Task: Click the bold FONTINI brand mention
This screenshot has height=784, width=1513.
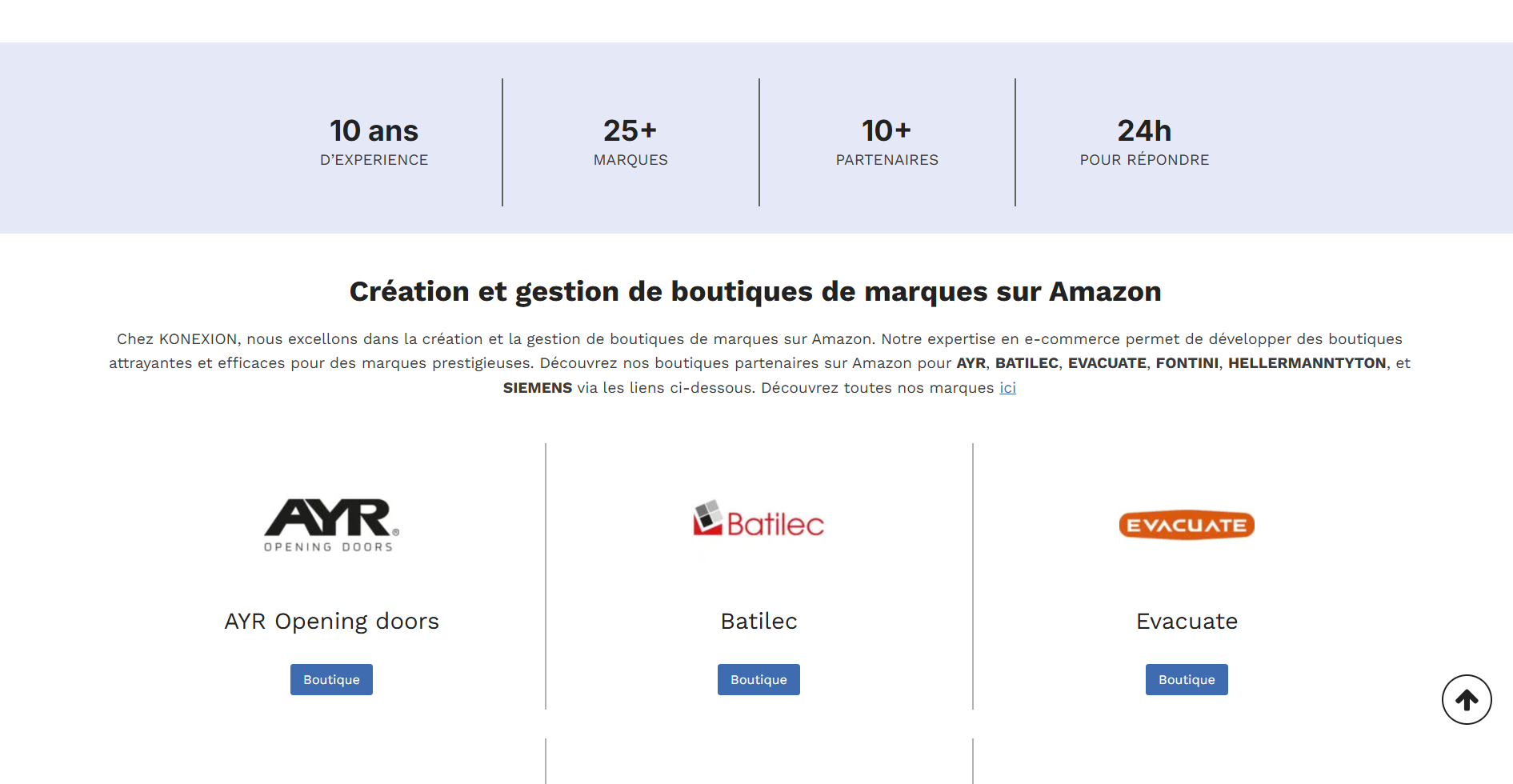Action: (1187, 363)
